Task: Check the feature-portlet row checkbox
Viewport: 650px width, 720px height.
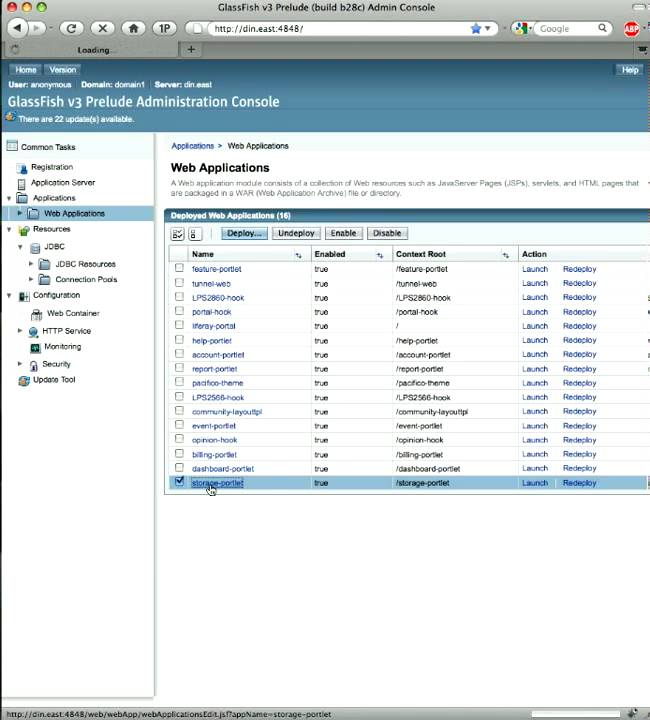Action: 179,268
